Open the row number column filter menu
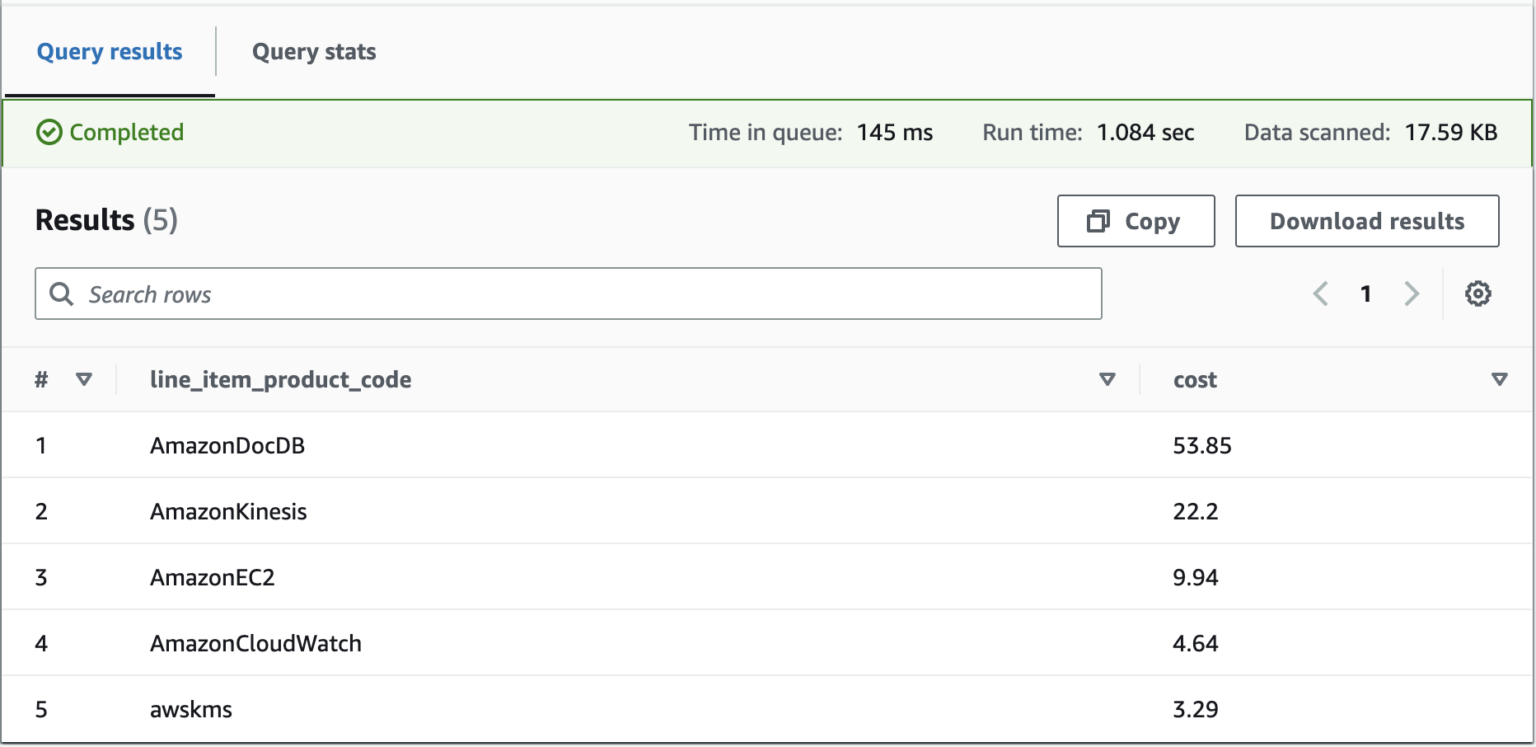Screen dimensions: 1536x747 (x=85, y=379)
